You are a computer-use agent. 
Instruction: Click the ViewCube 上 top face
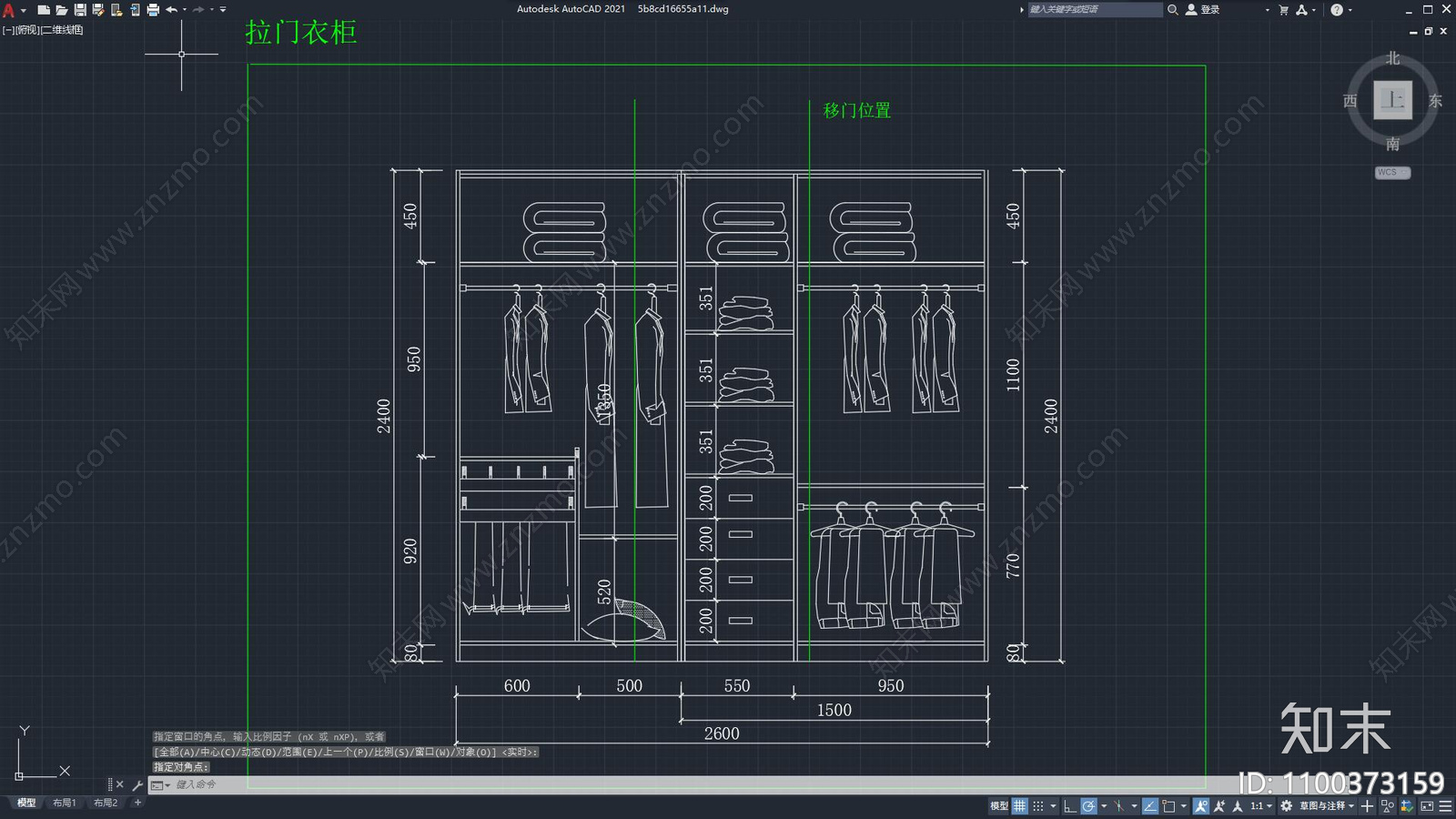[1392, 100]
